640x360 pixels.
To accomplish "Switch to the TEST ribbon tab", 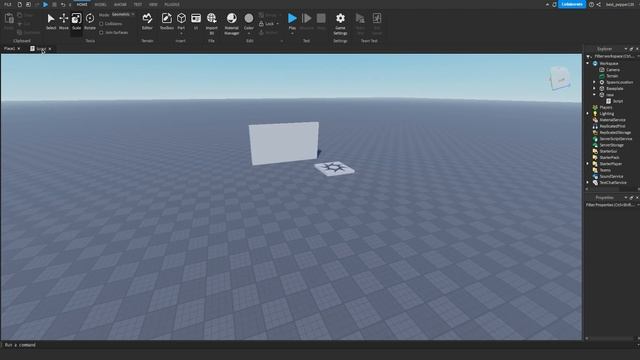I will (x=138, y=4).
